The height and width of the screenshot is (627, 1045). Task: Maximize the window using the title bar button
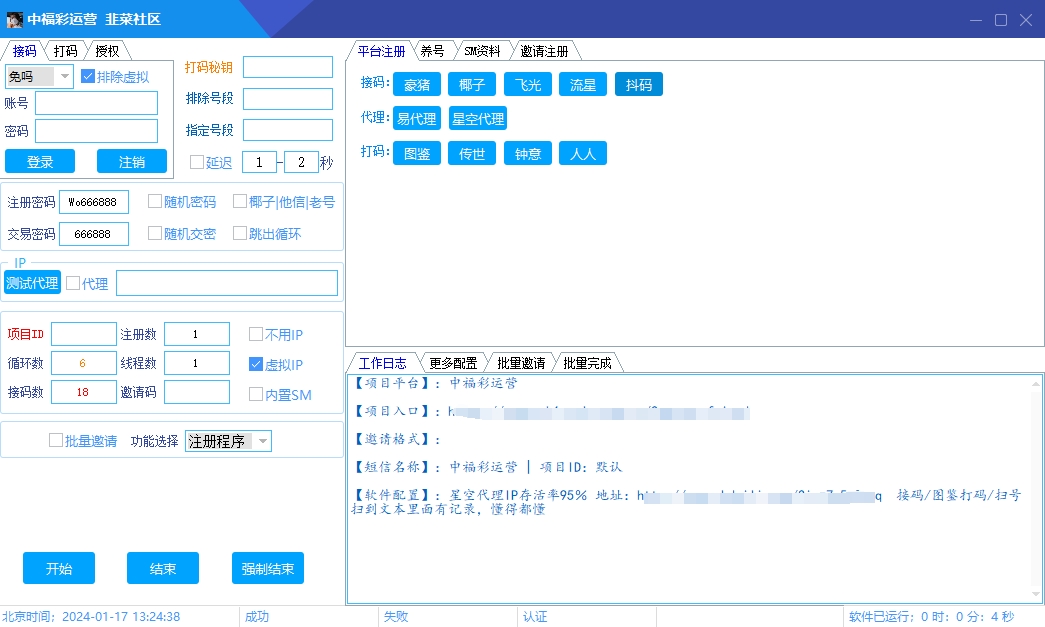coord(1000,19)
